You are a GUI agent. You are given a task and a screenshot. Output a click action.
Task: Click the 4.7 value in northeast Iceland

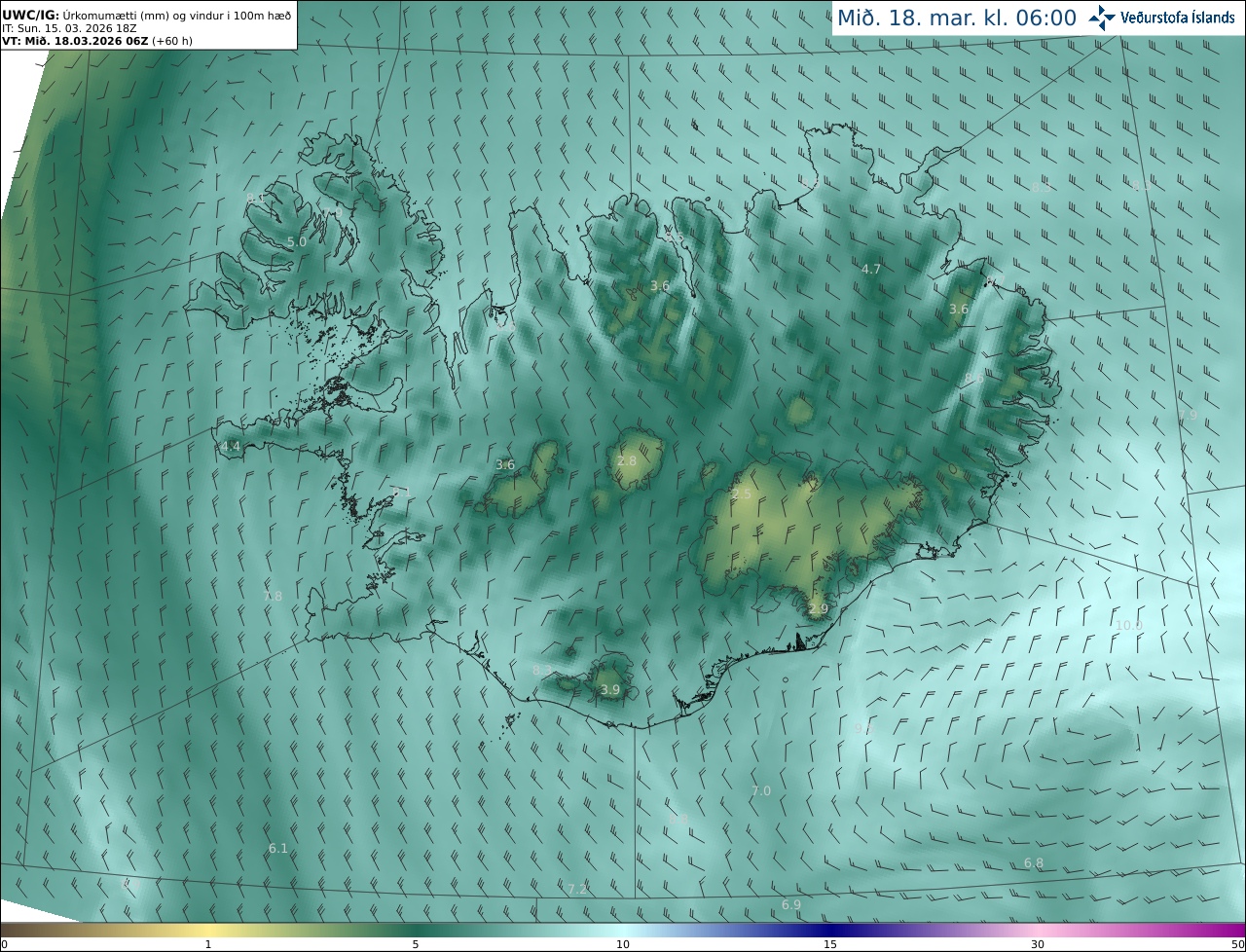(x=871, y=270)
